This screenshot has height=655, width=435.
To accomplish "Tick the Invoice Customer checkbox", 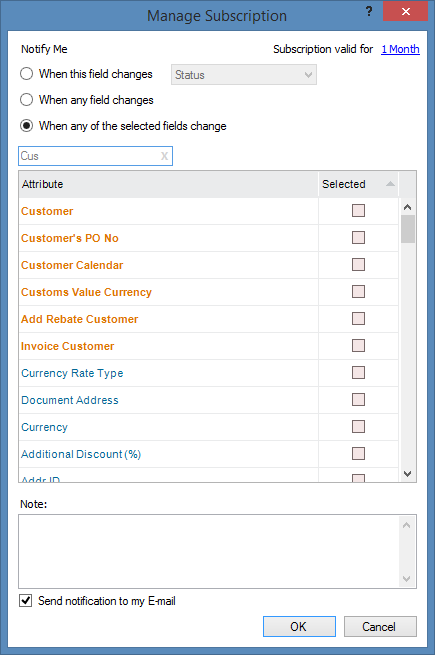I will point(359,346).
